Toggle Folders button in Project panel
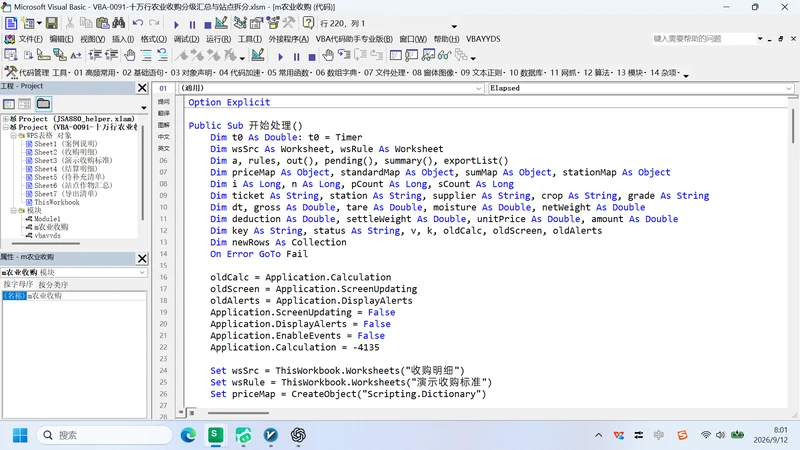This screenshot has height=450, width=800. point(43,104)
